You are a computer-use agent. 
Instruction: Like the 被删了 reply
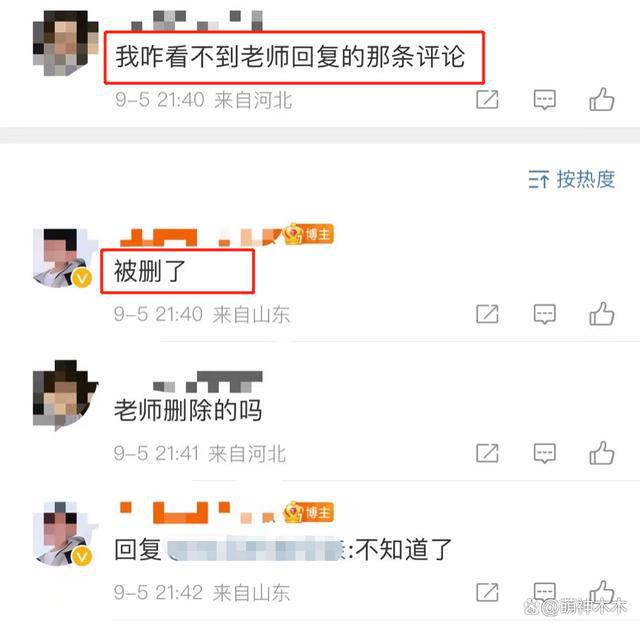(602, 314)
